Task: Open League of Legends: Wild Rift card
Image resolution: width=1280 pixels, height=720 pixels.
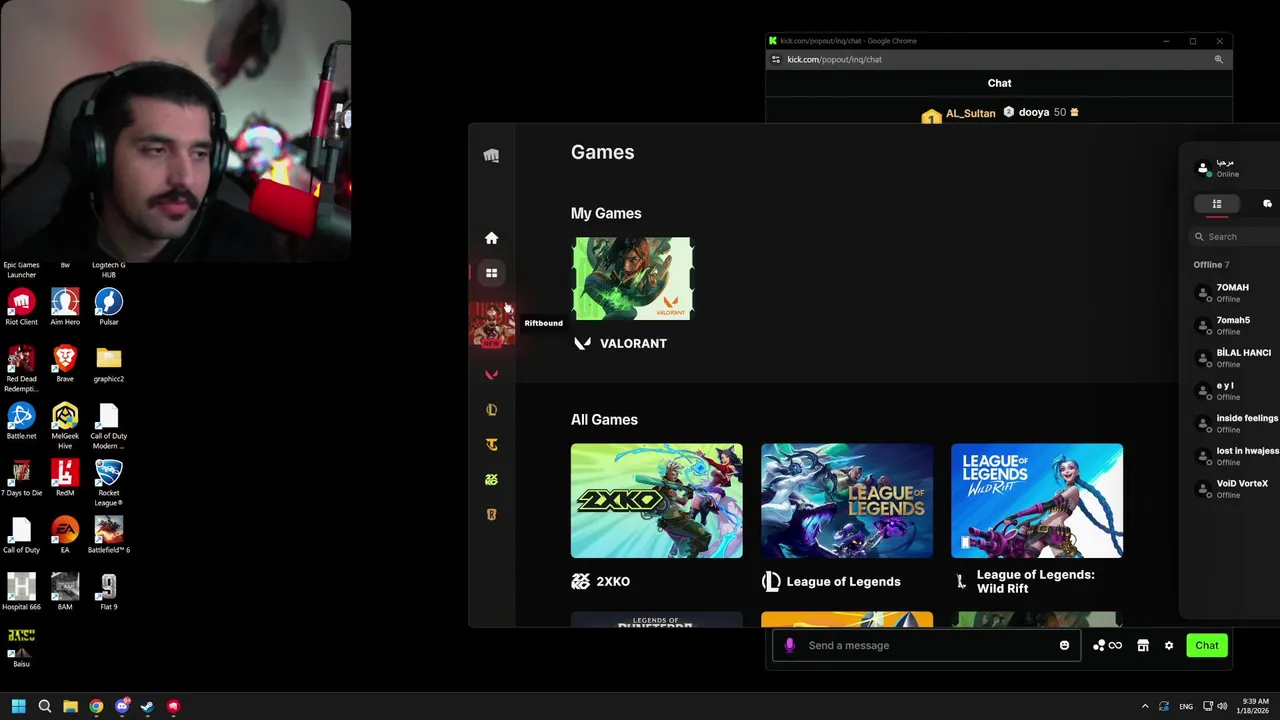Action: click(x=1037, y=501)
